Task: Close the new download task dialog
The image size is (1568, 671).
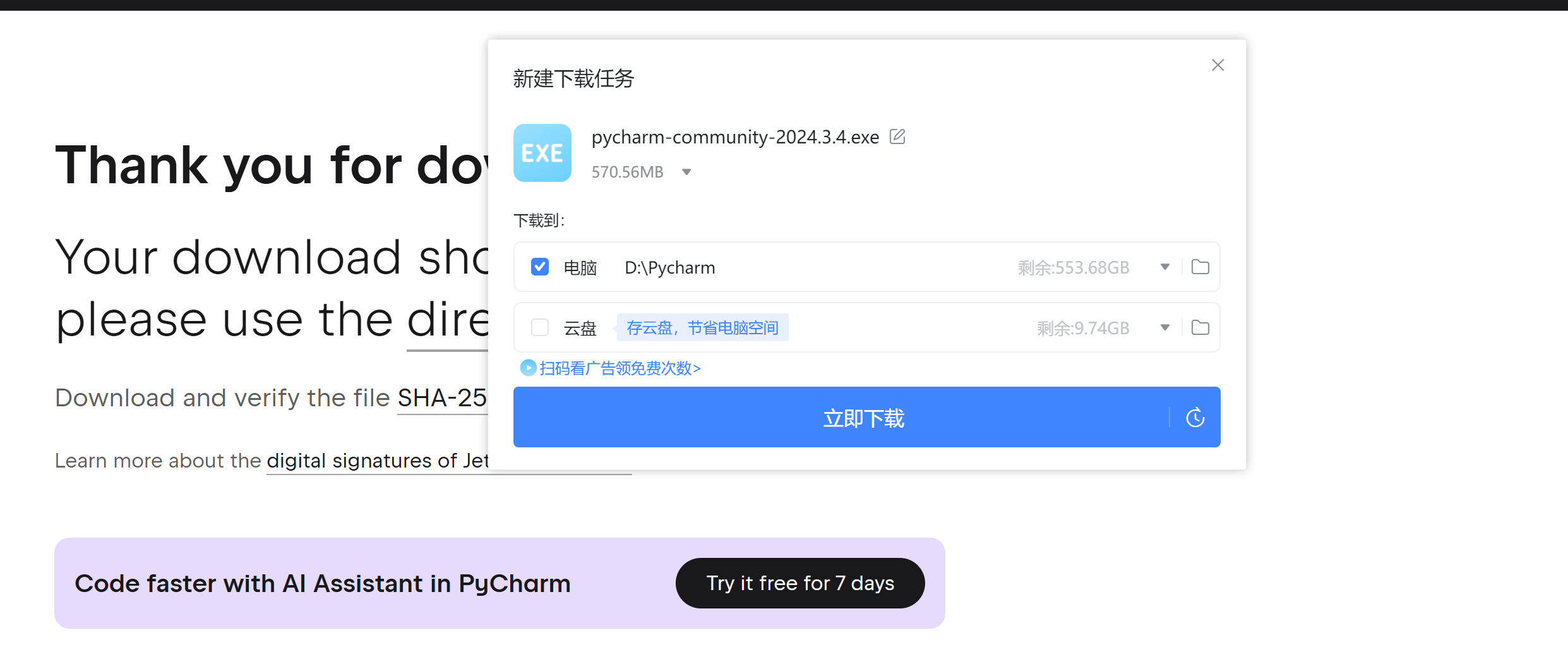Action: [1218, 65]
